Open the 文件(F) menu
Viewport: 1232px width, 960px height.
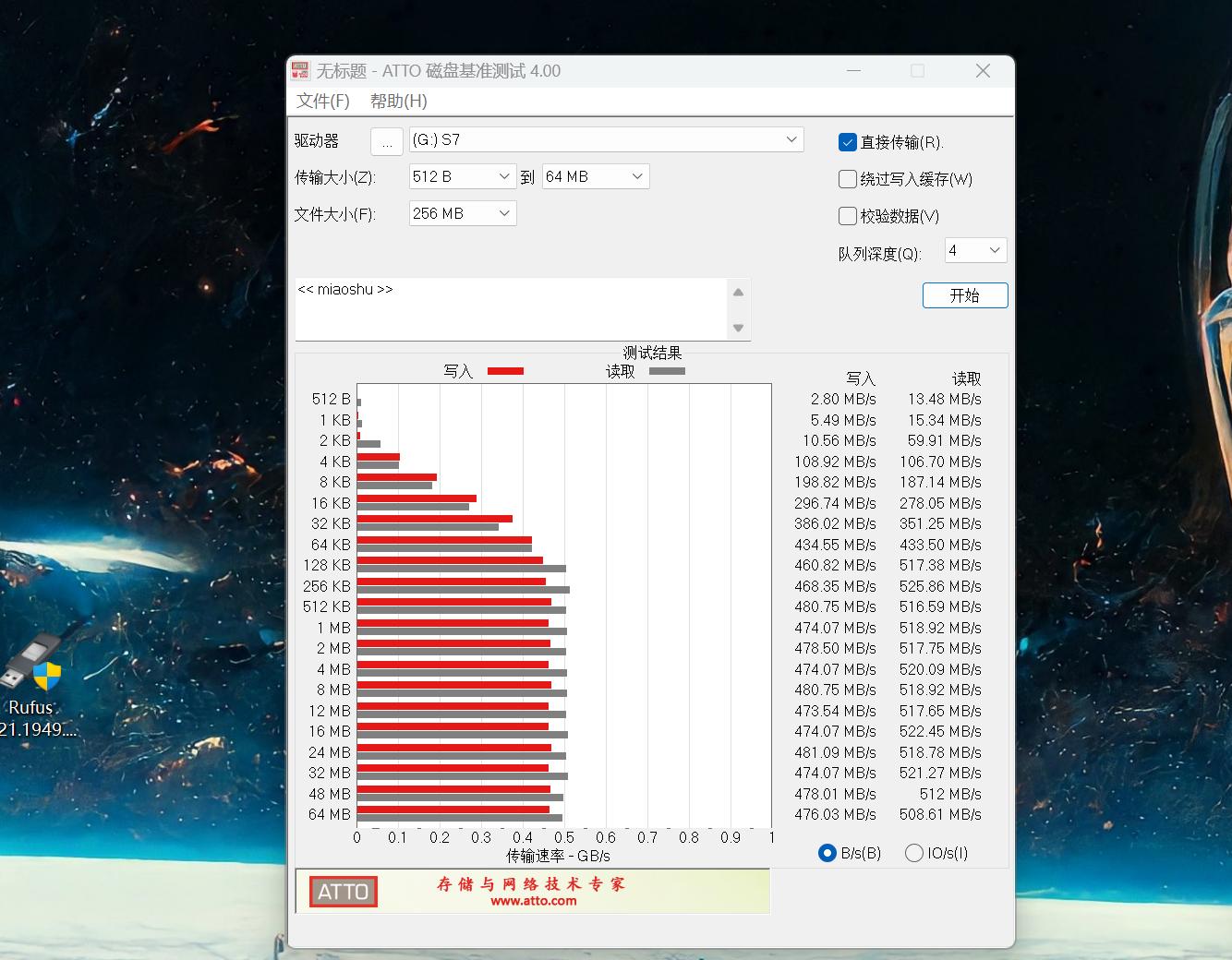325,101
